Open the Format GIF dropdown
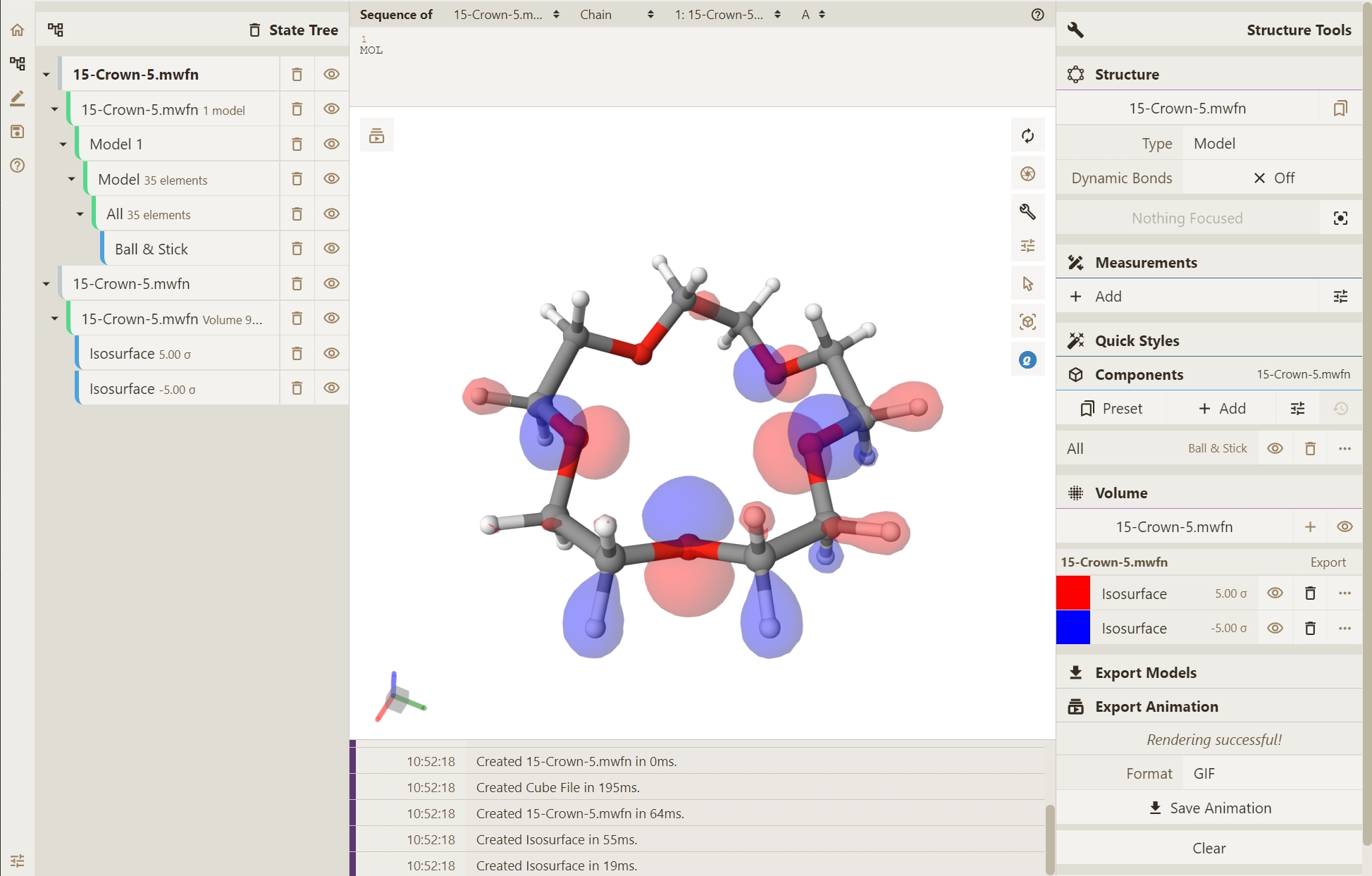 [x=1273, y=774]
